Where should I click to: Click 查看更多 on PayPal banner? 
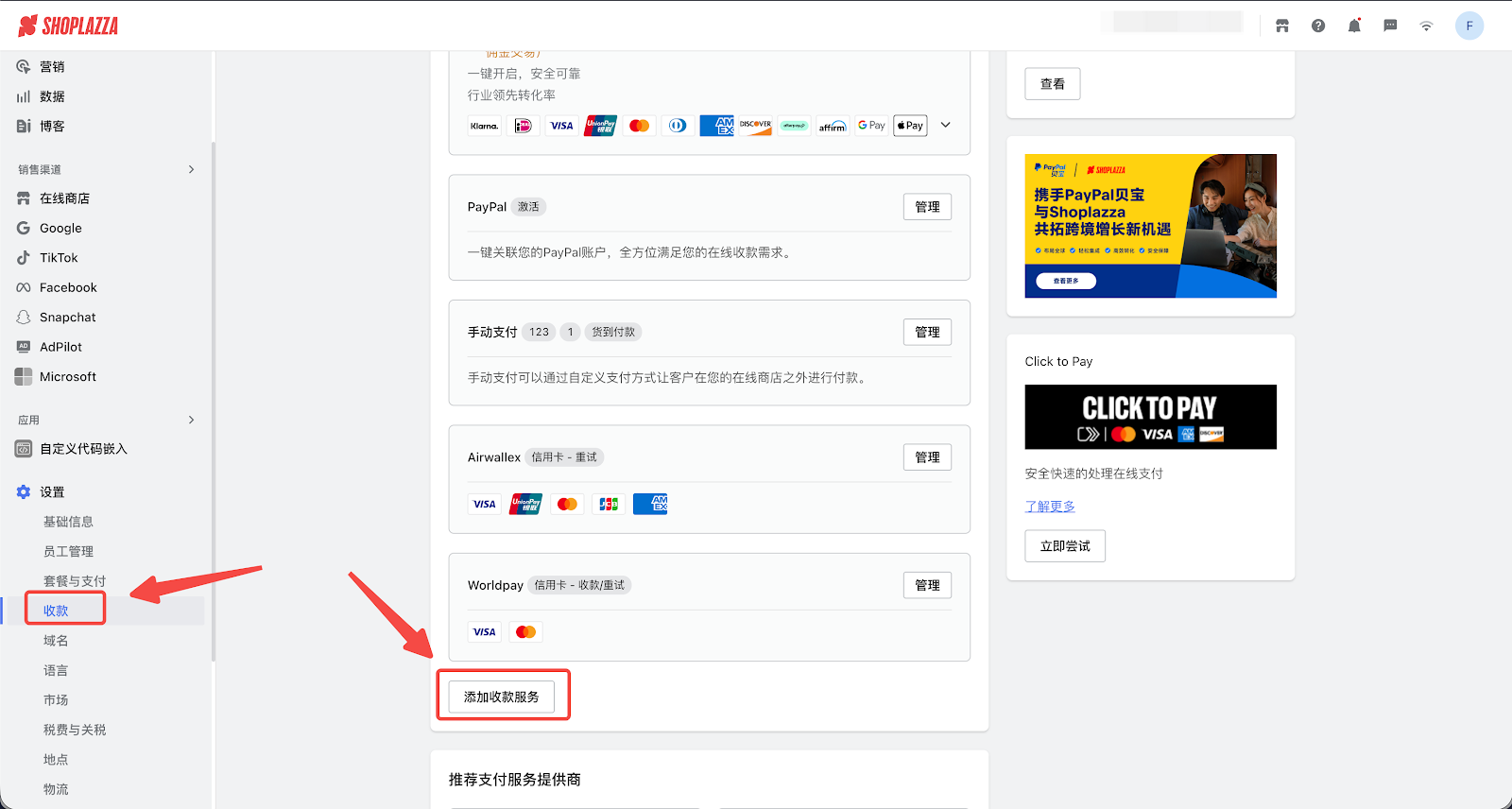point(1066,281)
